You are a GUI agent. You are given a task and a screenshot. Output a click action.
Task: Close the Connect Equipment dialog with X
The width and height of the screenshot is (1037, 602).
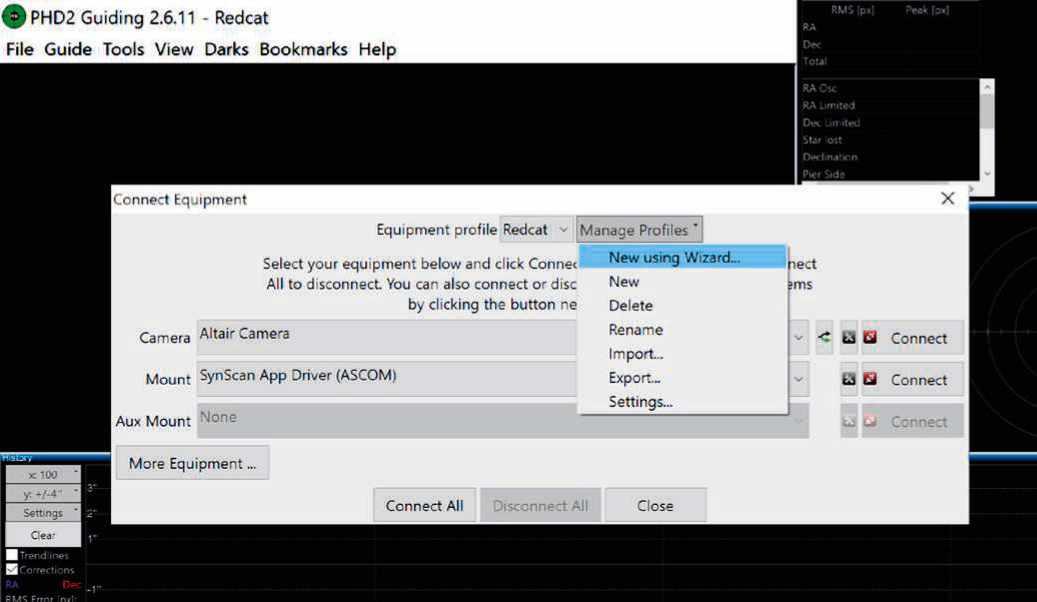click(948, 198)
